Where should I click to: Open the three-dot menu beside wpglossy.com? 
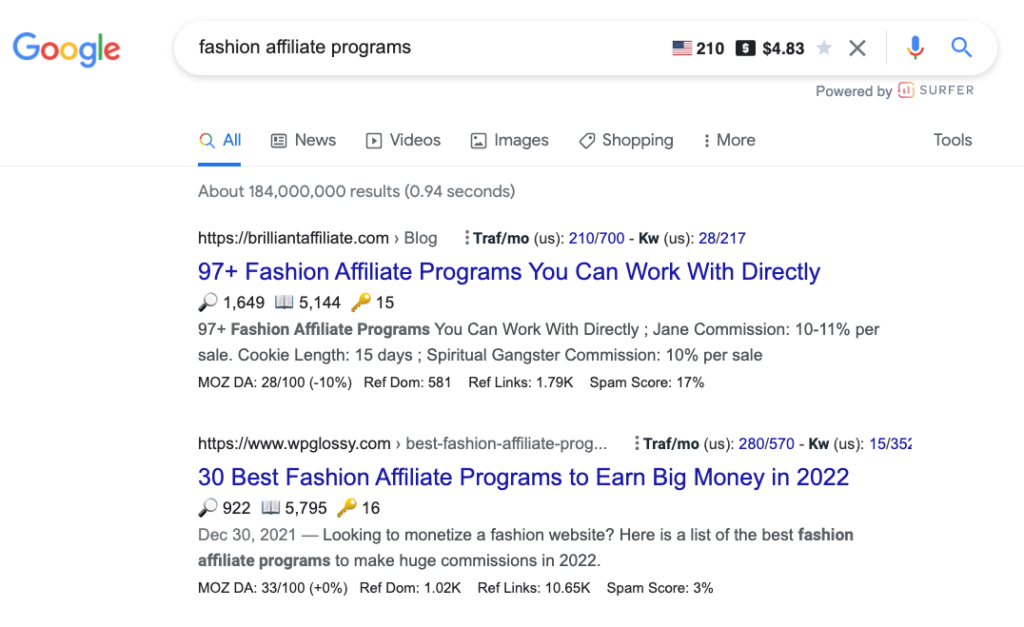point(636,444)
